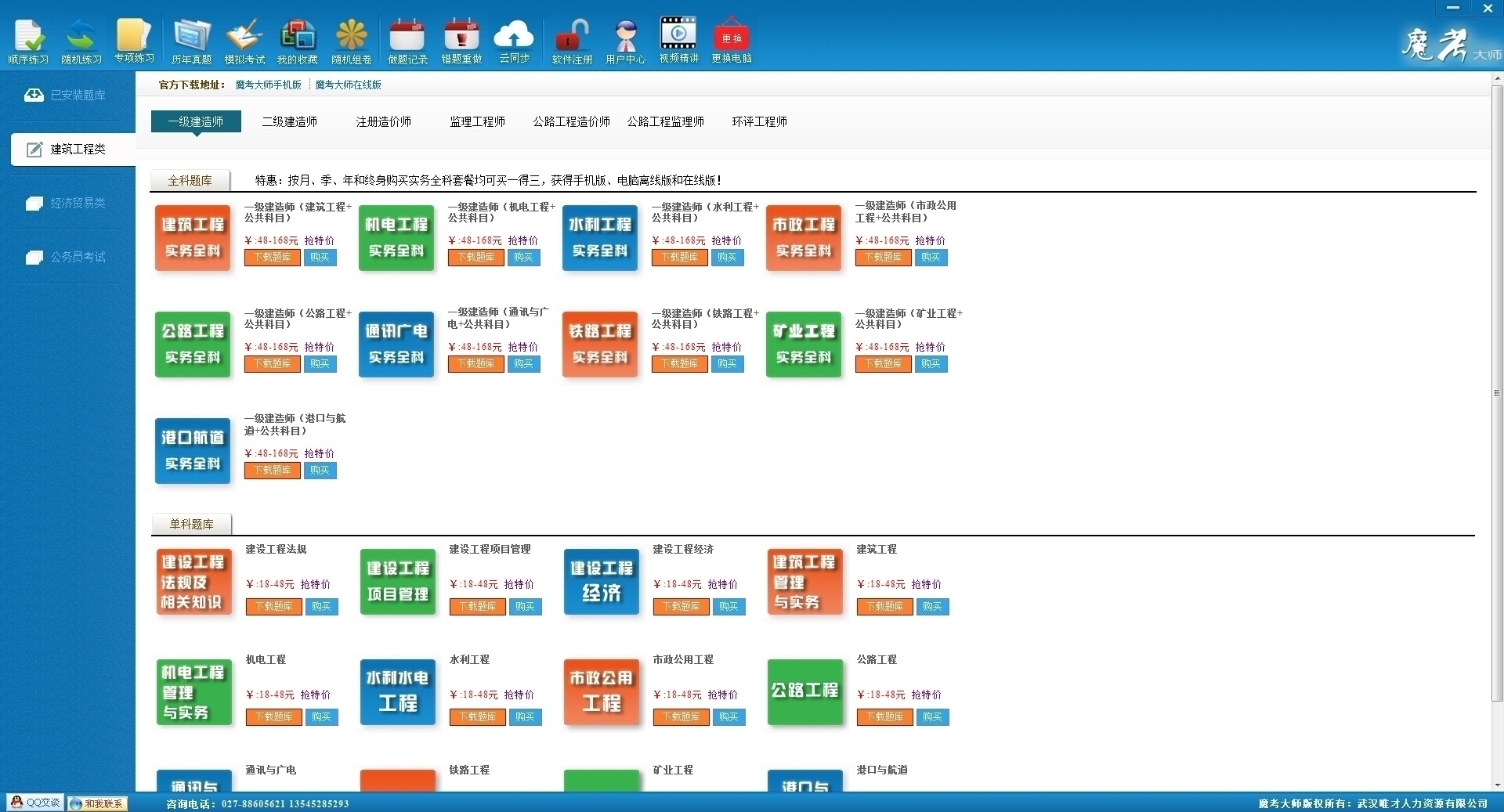Switch to 一级建造师 tab
1504x812 pixels.
pyautogui.click(x=196, y=121)
